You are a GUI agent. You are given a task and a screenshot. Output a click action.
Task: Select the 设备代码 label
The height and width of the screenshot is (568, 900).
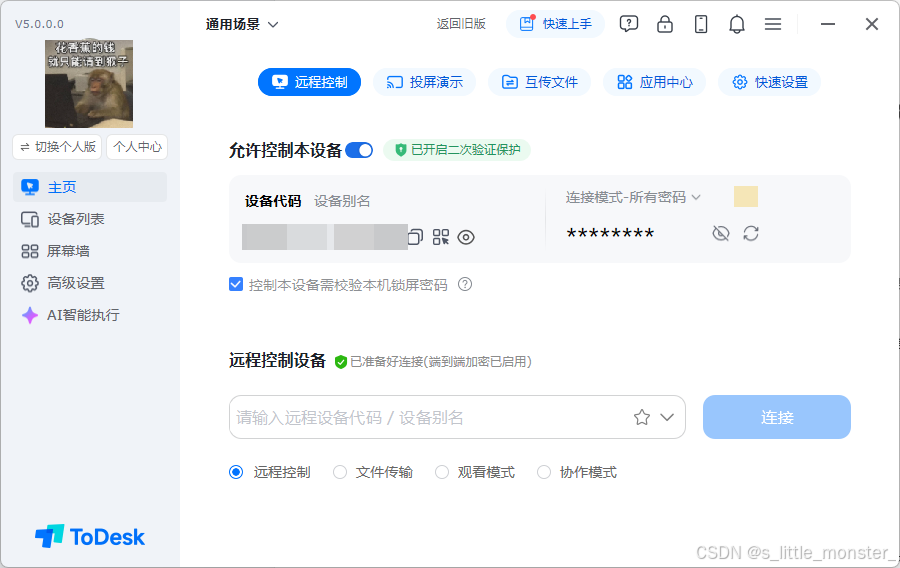click(x=273, y=201)
